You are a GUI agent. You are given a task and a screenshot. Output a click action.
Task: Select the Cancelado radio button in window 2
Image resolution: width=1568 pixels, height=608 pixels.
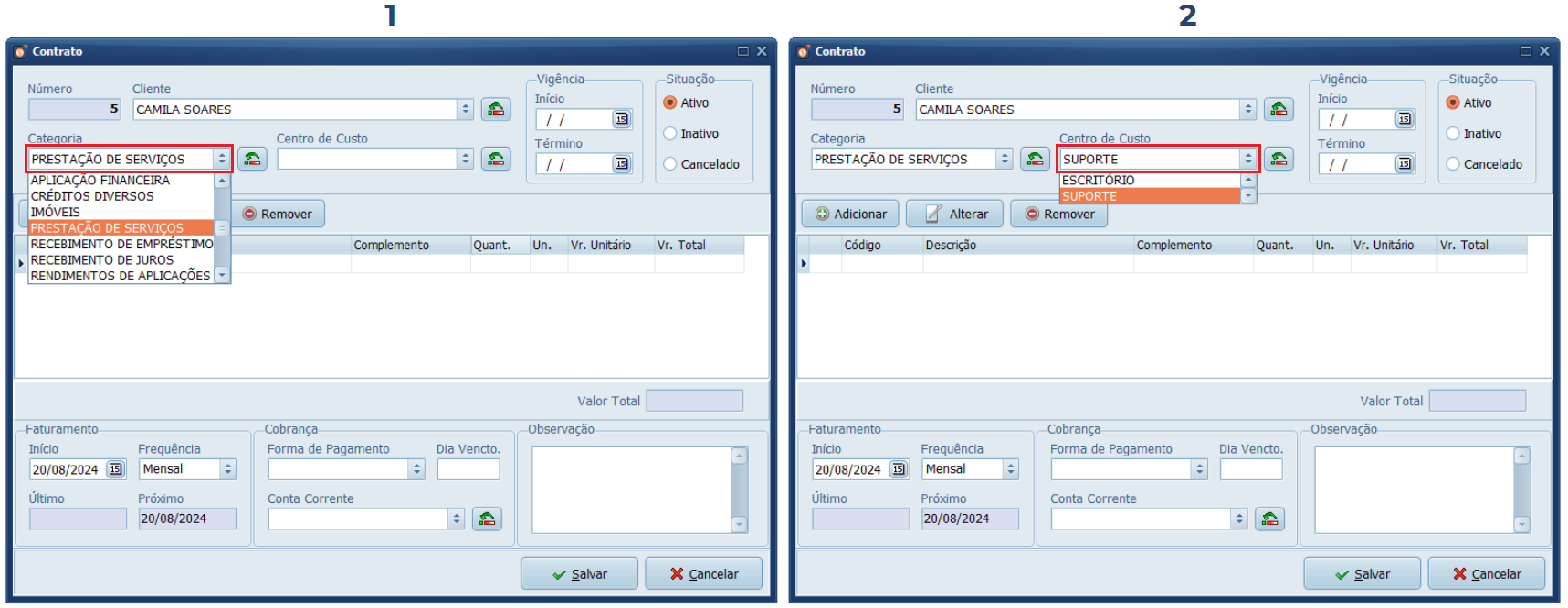[x=1453, y=164]
